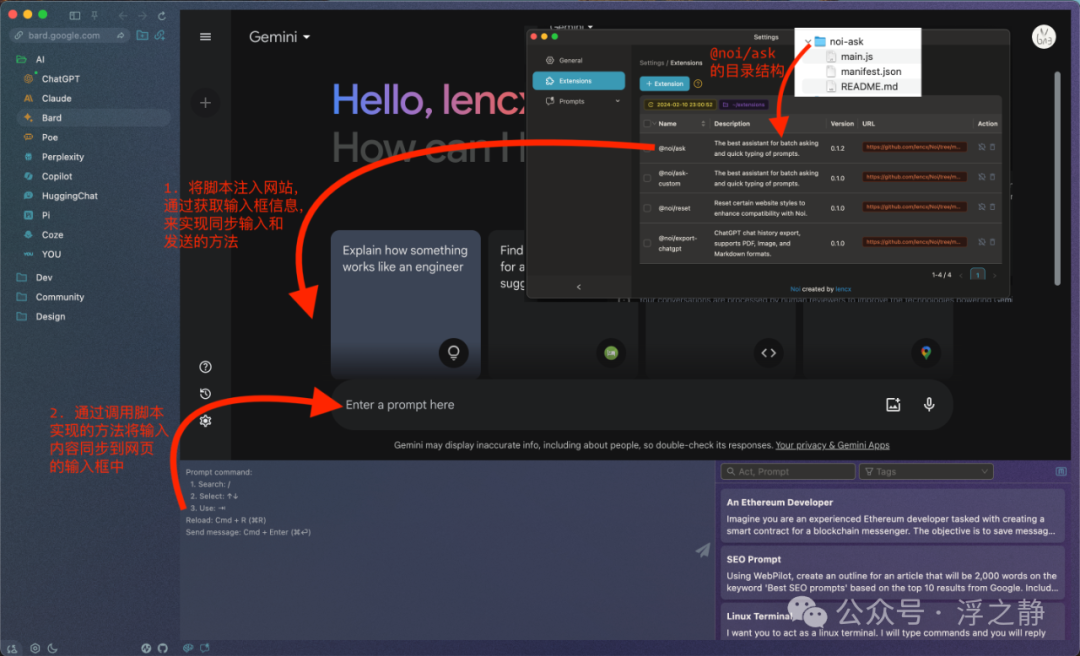Click the reload page icon
The width and height of the screenshot is (1080, 656).
[x=162, y=15]
